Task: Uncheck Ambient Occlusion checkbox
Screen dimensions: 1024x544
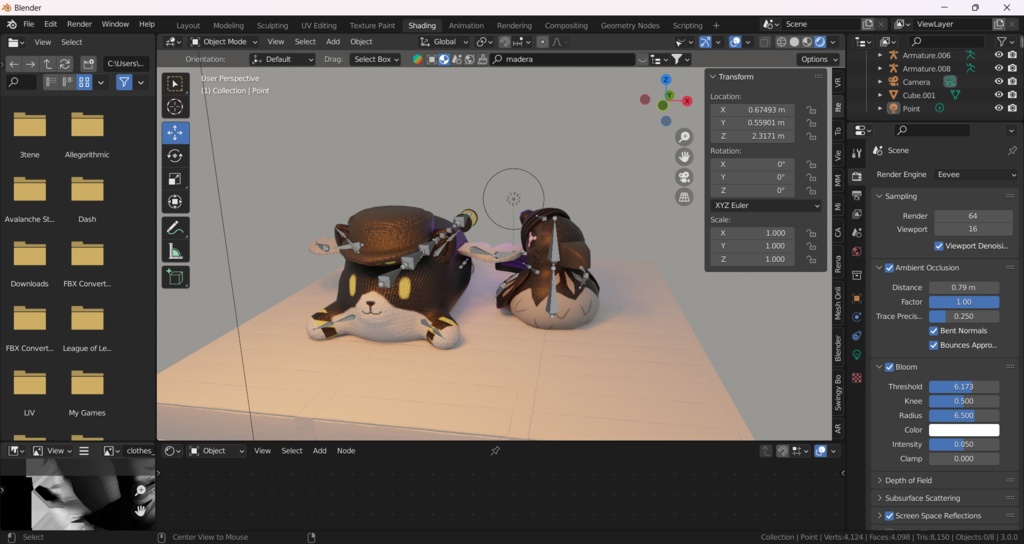Action: 889,268
